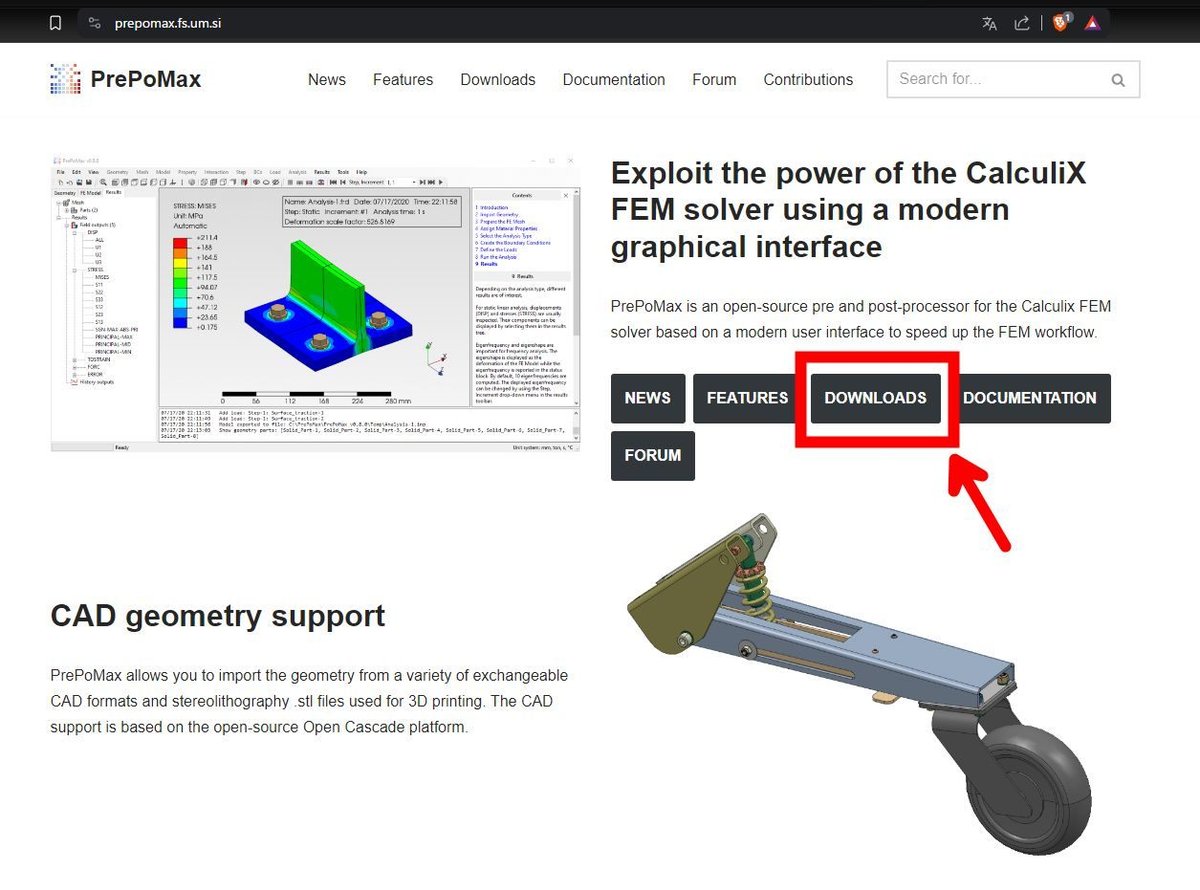Click the translate page icon
Screen dimensions: 1200x890
tap(990, 23)
